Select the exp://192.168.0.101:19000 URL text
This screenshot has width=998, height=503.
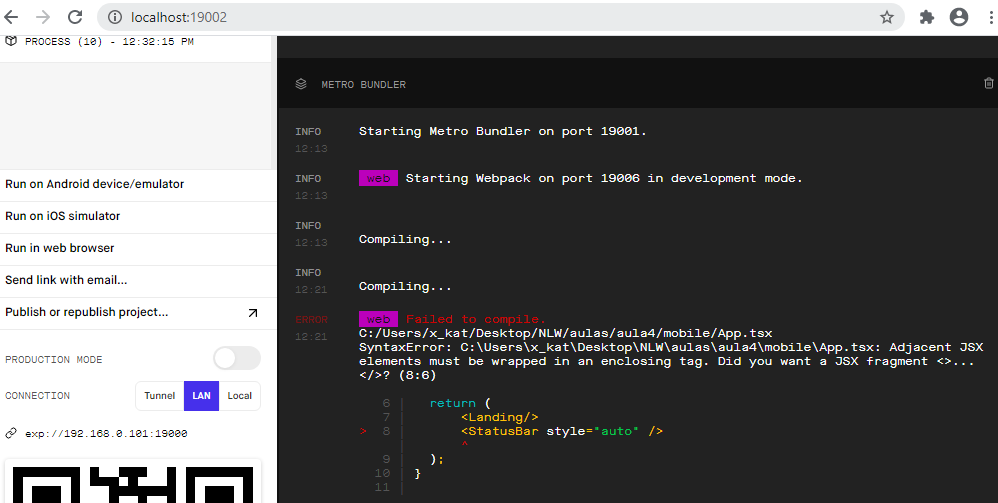(106, 434)
